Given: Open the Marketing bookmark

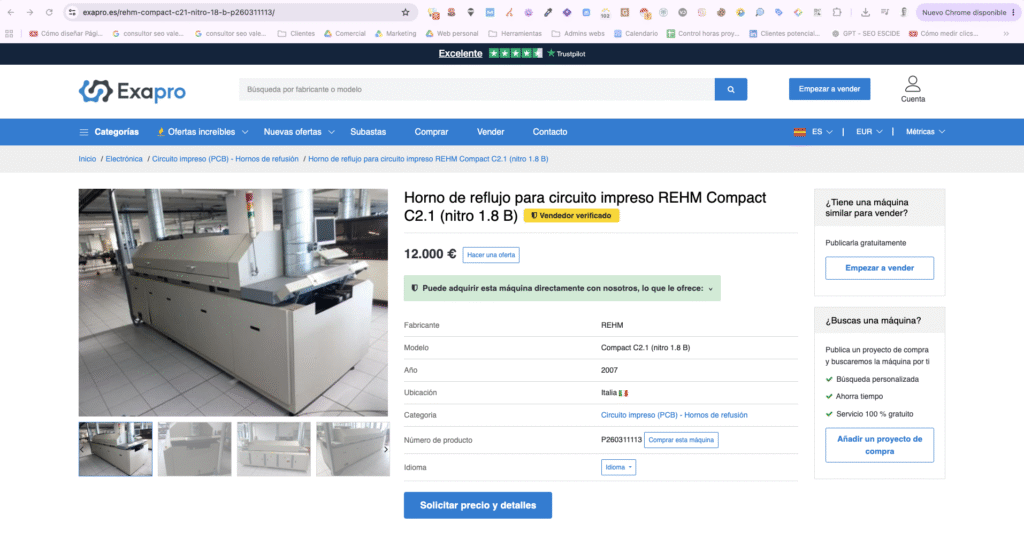Looking at the screenshot, I should pyautogui.click(x=395, y=33).
